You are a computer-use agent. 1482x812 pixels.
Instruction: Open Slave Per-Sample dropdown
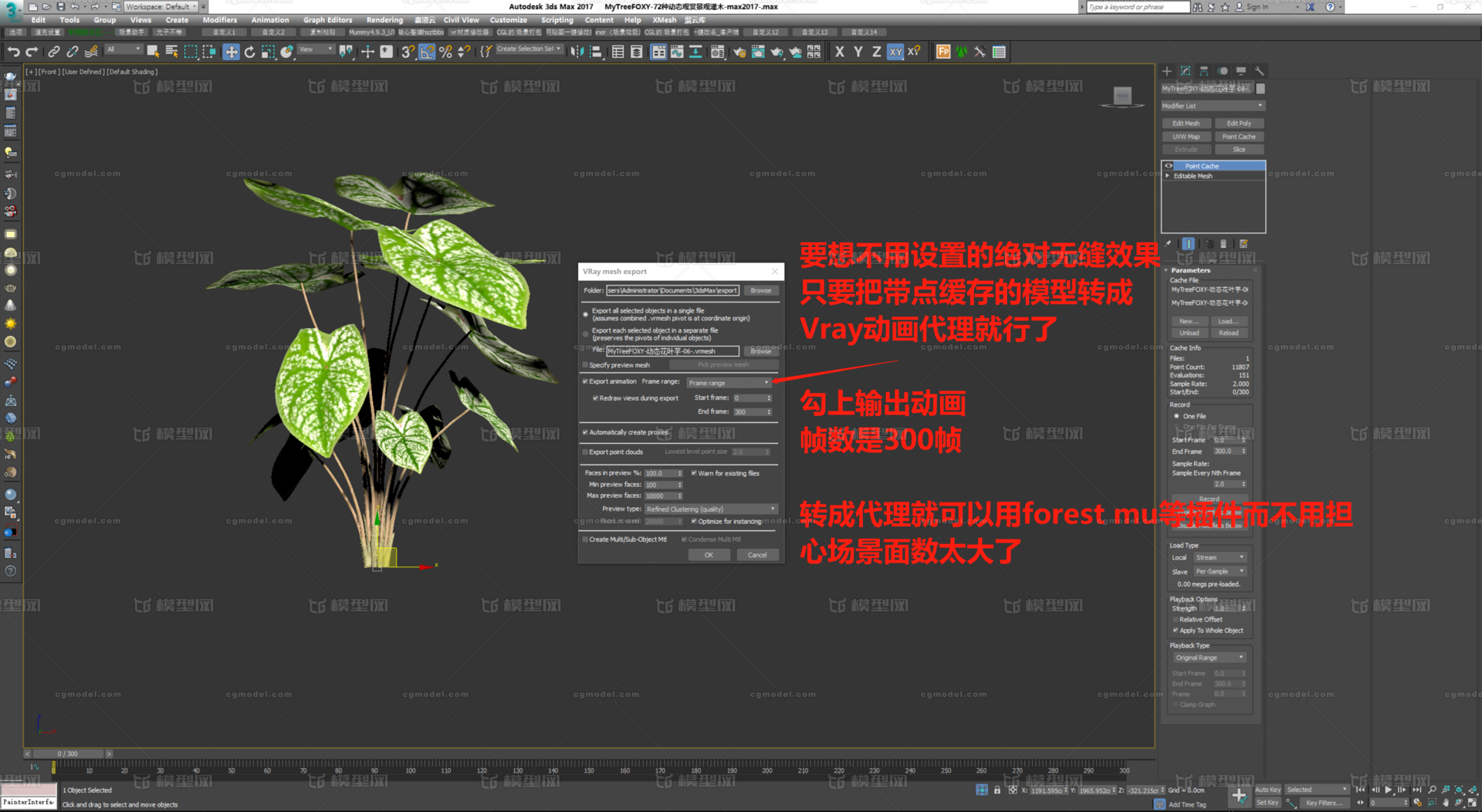[1220, 572]
